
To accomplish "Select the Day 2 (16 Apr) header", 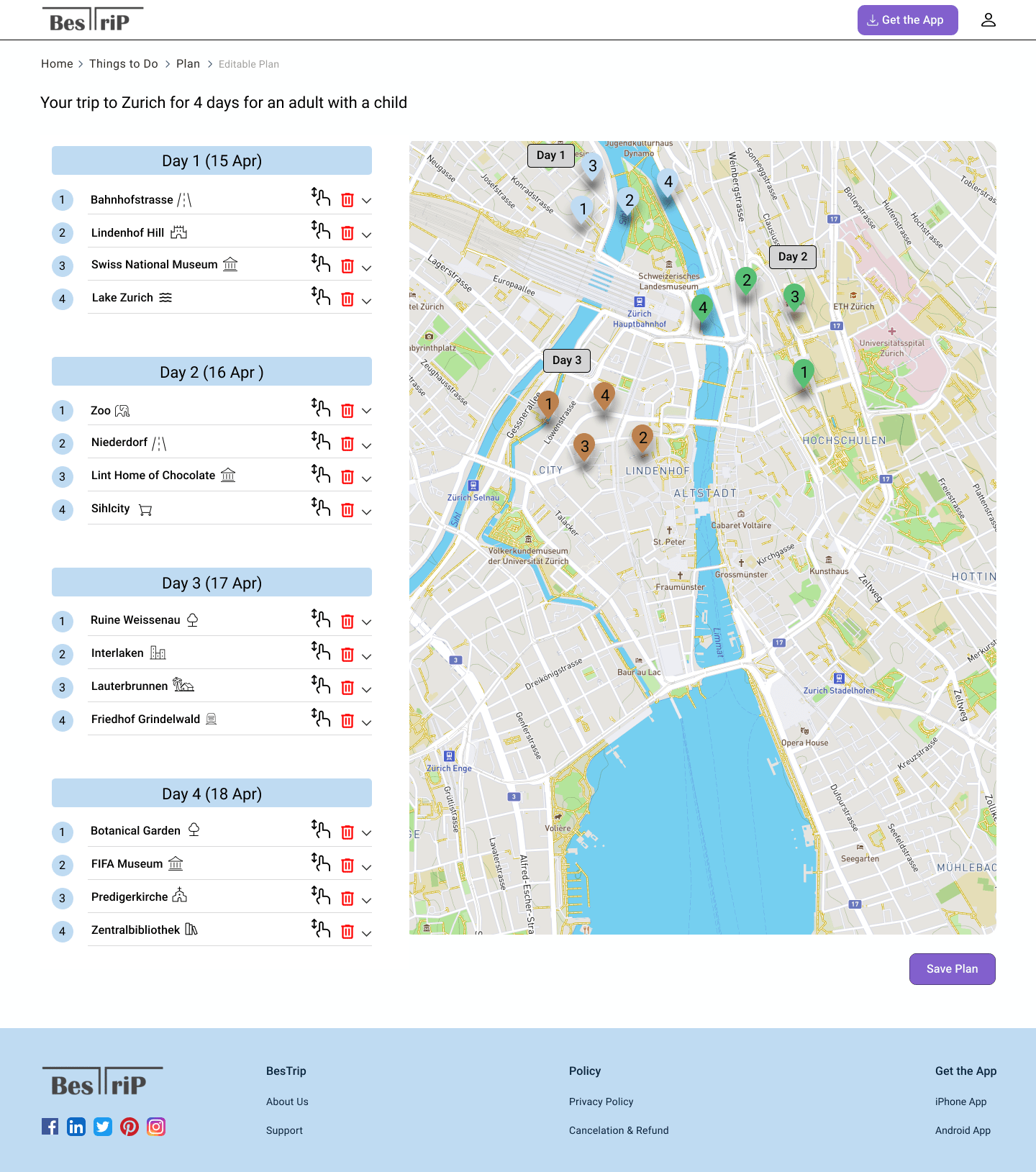I will tap(212, 372).
